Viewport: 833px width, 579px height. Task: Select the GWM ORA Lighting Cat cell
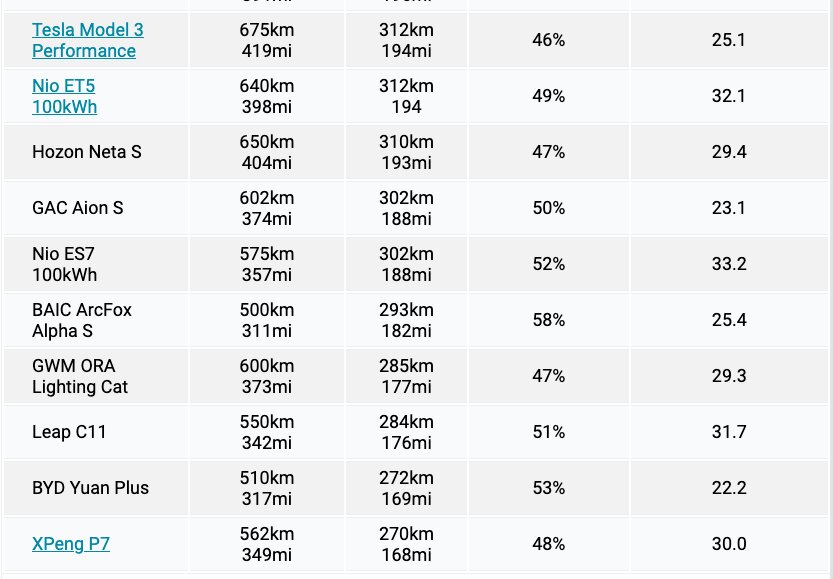pyautogui.click(x=96, y=376)
